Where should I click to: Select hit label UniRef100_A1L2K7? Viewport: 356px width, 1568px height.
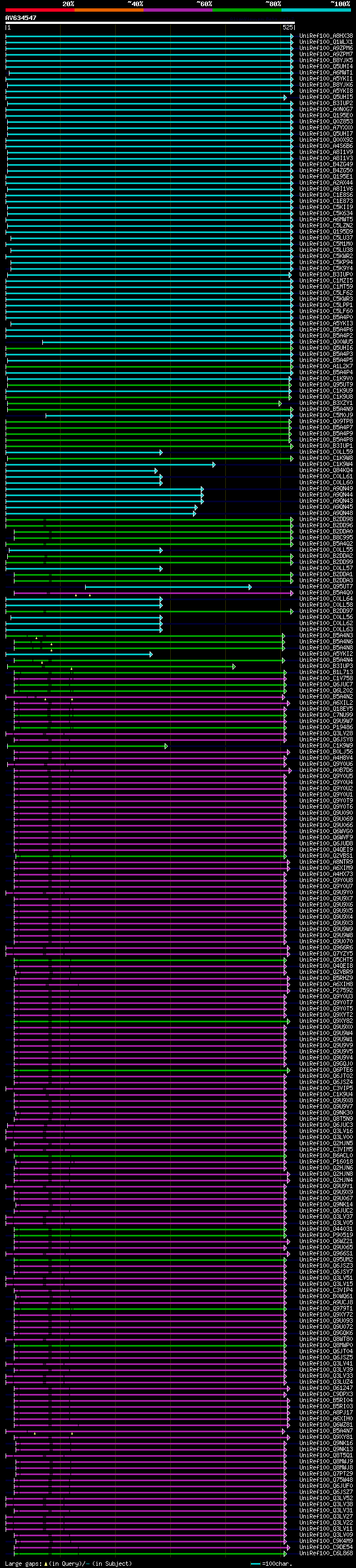[x=326, y=367]
